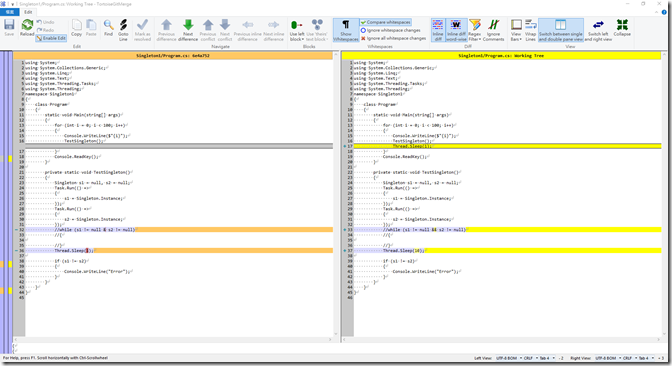This screenshot has width=672, height=366.
Task: Reload the compared files
Action: click(27, 28)
